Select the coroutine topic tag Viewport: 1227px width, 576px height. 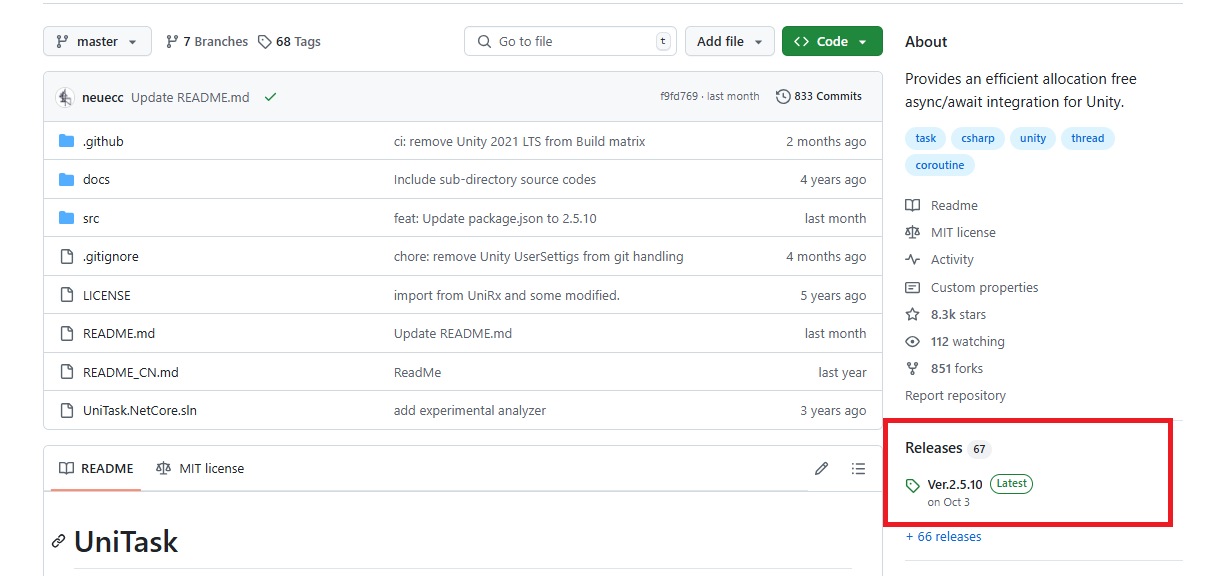(940, 165)
